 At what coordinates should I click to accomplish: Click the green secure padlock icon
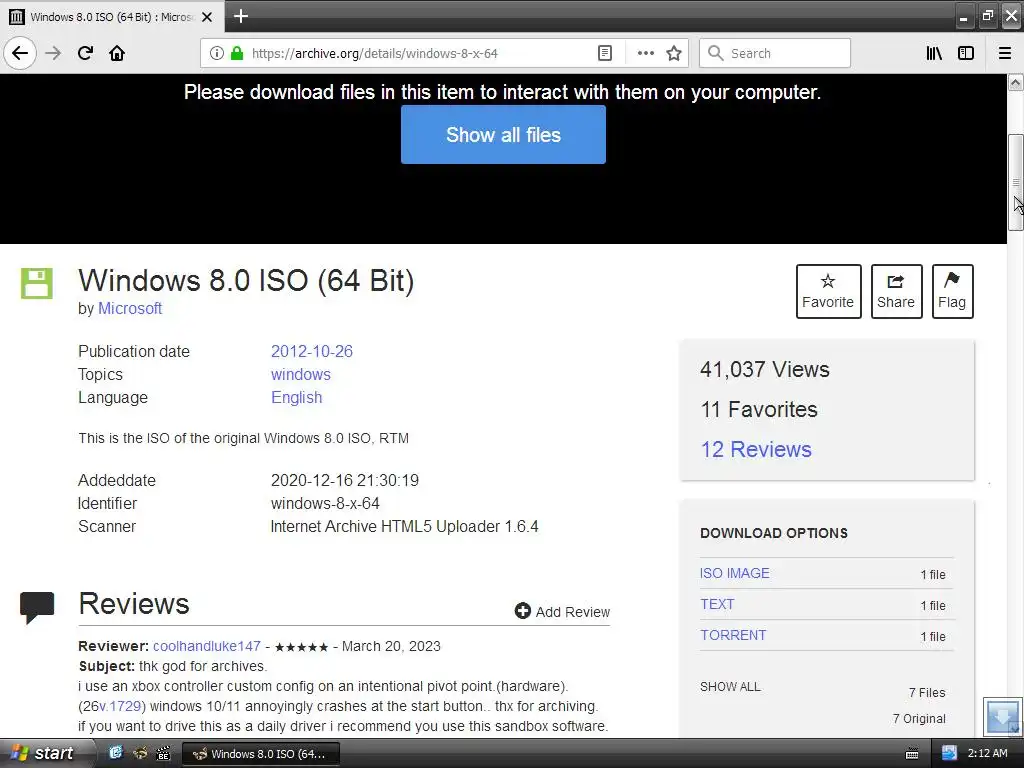tap(236, 54)
